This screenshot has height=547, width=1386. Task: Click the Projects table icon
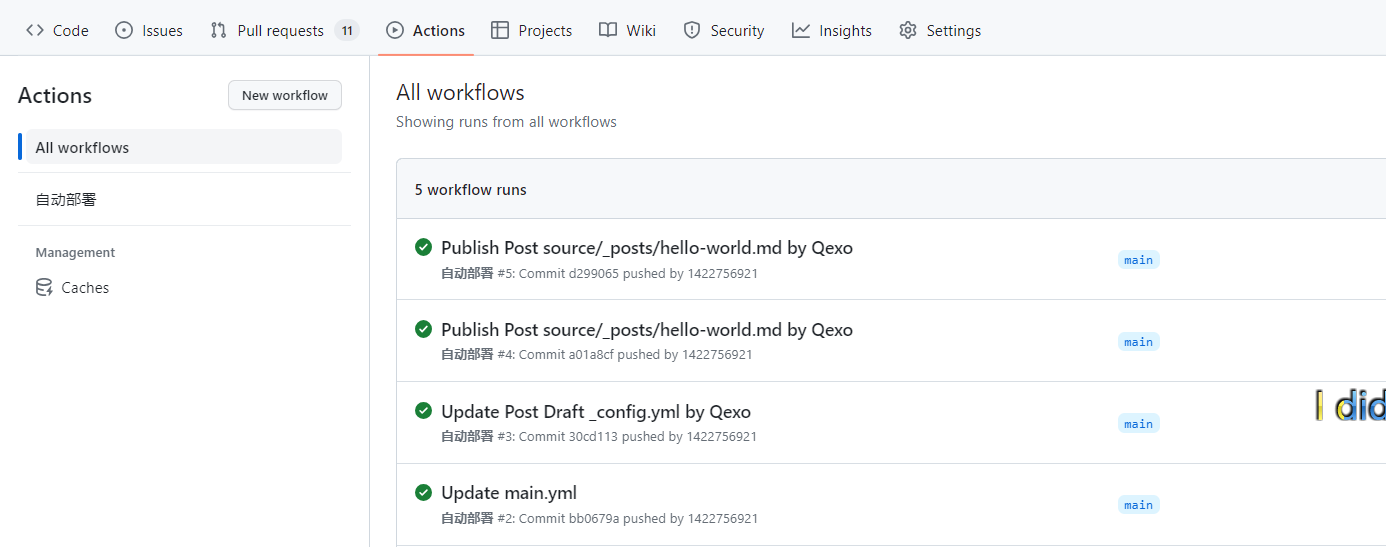coord(500,30)
